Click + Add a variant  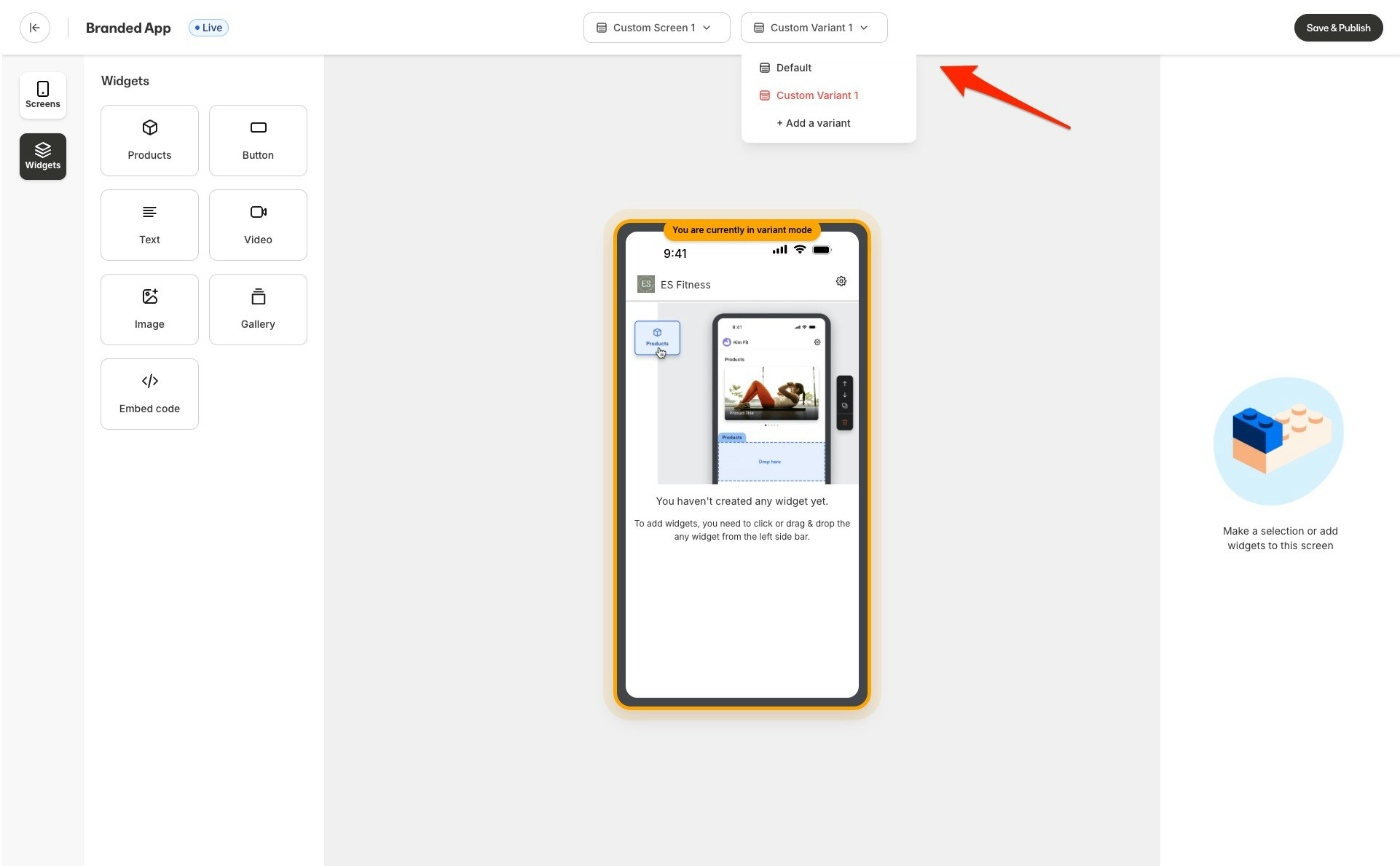(x=813, y=123)
